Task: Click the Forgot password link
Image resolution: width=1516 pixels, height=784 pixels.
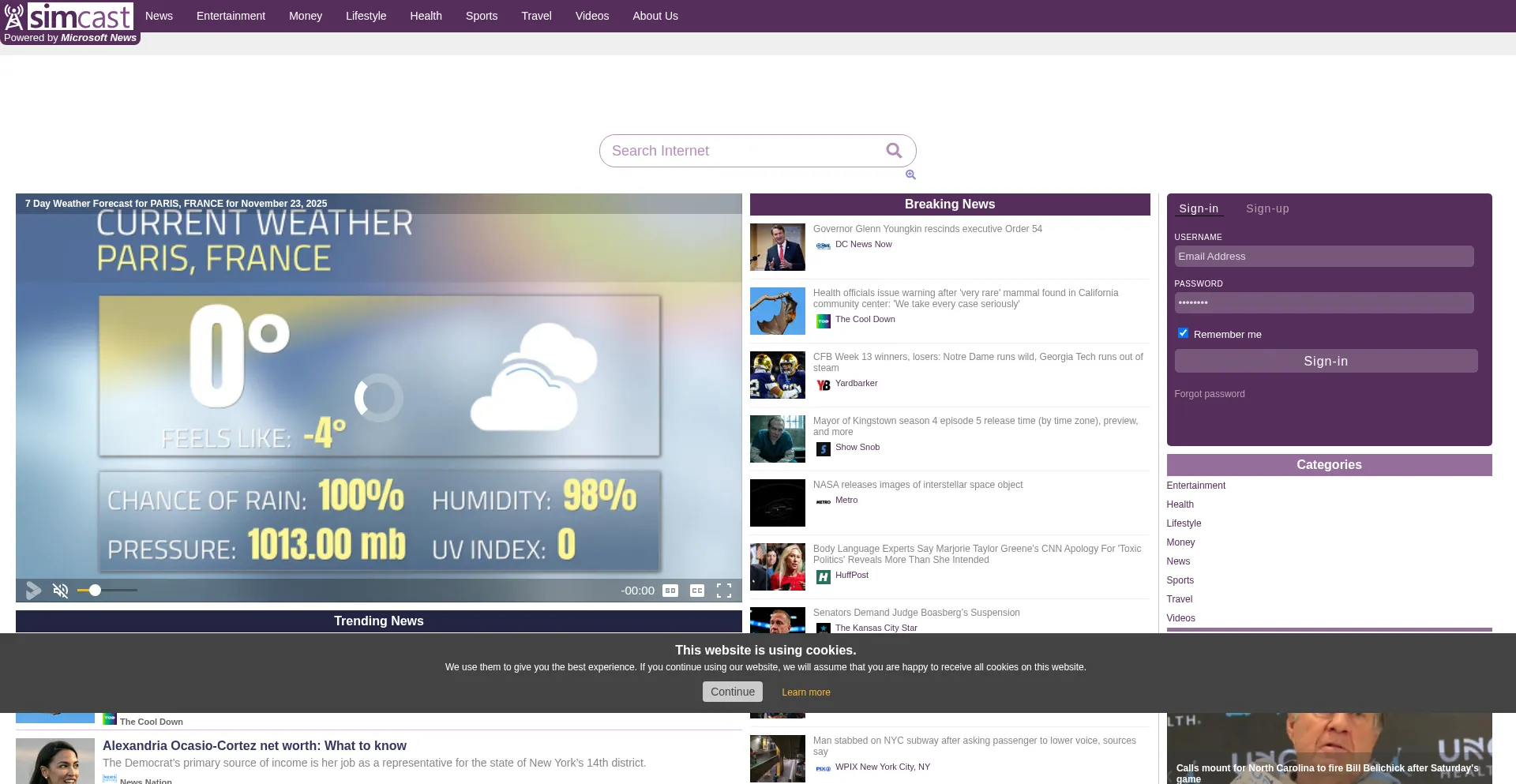Action: 1209,394
